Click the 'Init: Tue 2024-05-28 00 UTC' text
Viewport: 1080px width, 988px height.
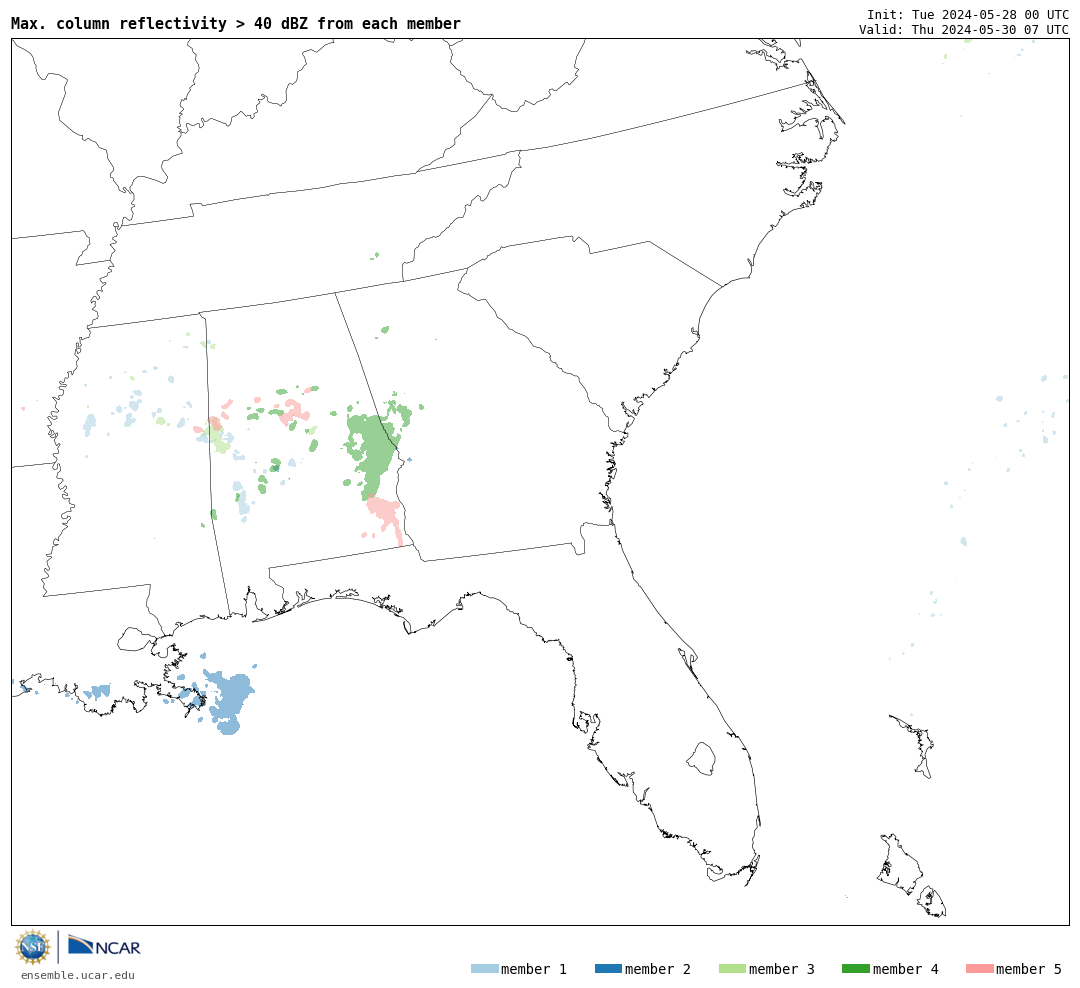tap(968, 14)
